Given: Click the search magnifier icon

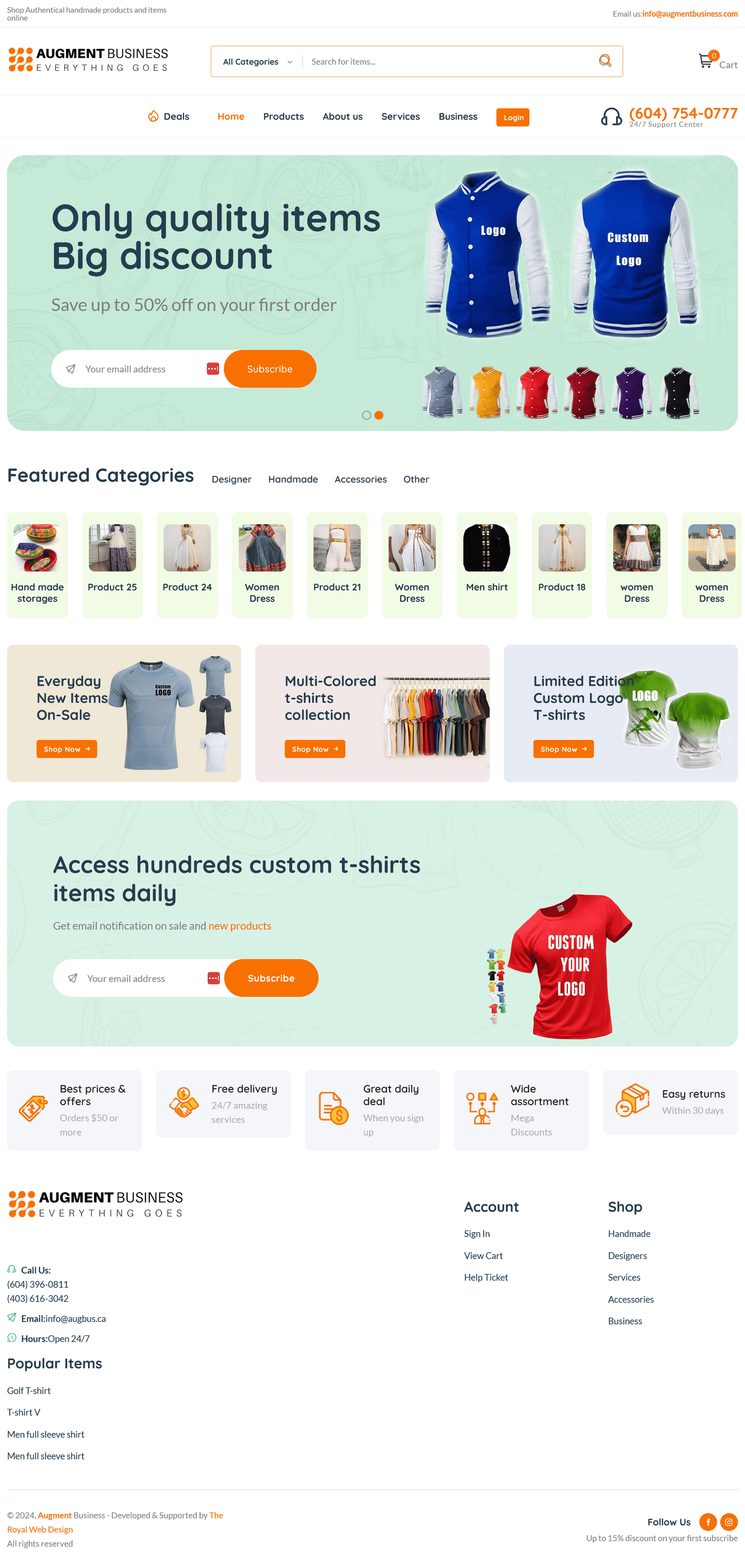Looking at the screenshot, I should (604, 61).
